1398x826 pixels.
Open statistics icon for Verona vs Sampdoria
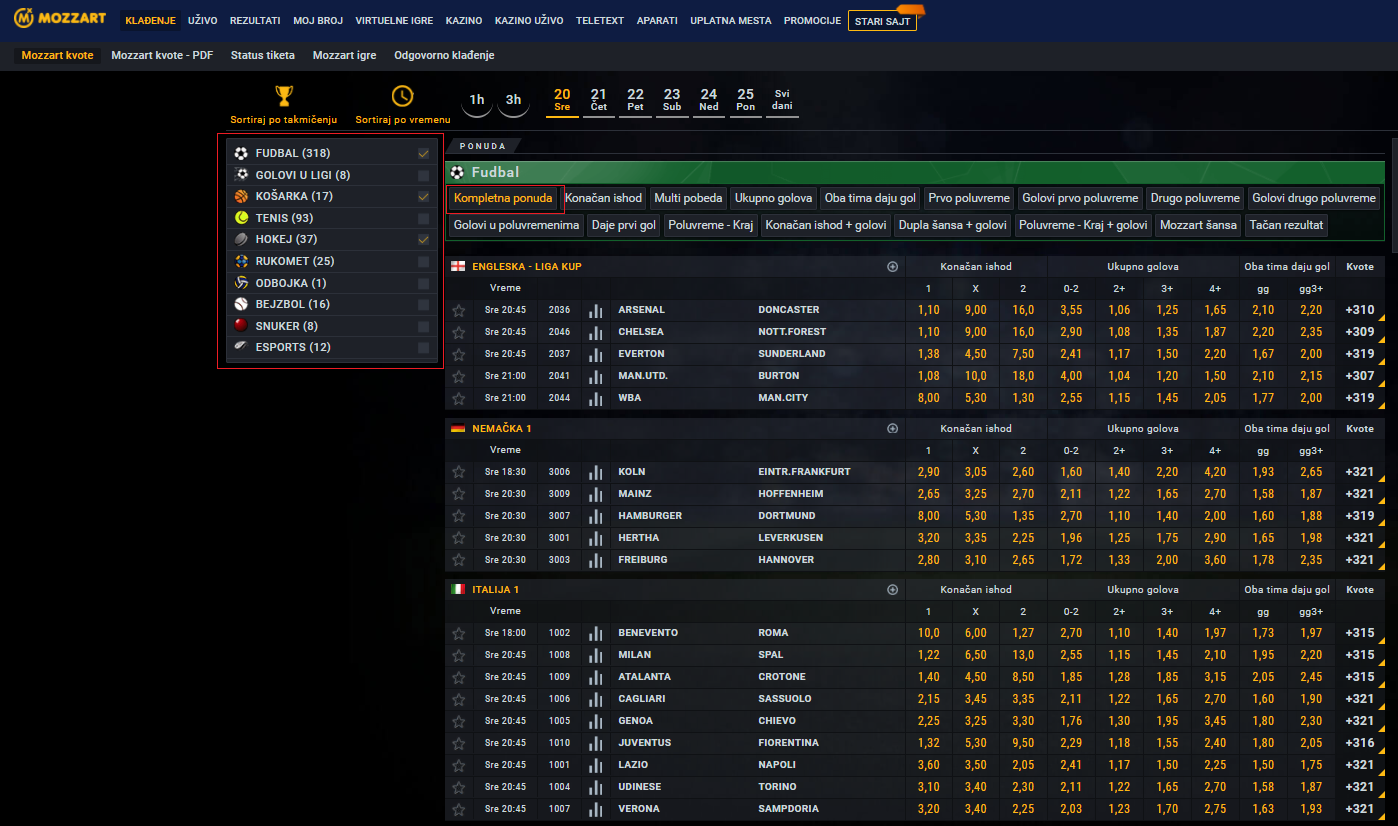pos(596,809)
